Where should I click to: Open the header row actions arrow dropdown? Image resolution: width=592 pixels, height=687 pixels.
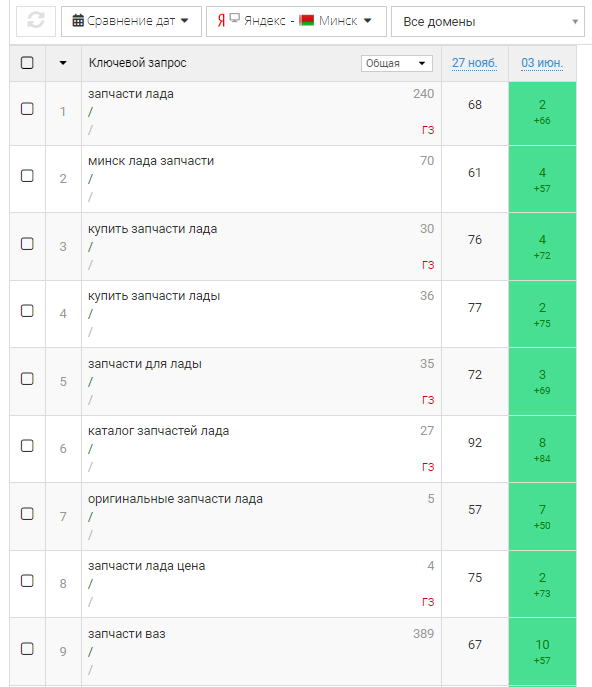click(x=63, y=63)
